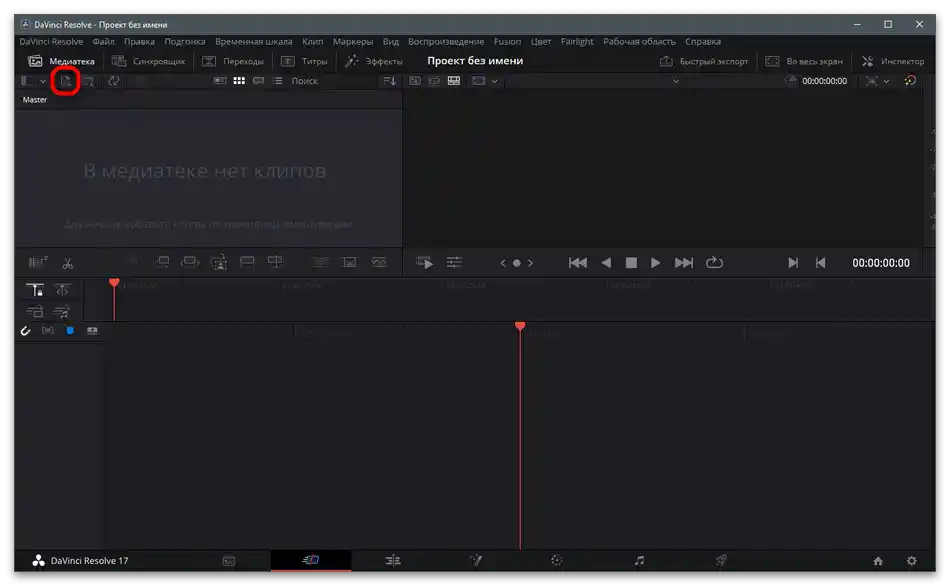Viewport: 950px width, 586px height.
Task: Open the Переходы panel
Action: pos(233,61)
